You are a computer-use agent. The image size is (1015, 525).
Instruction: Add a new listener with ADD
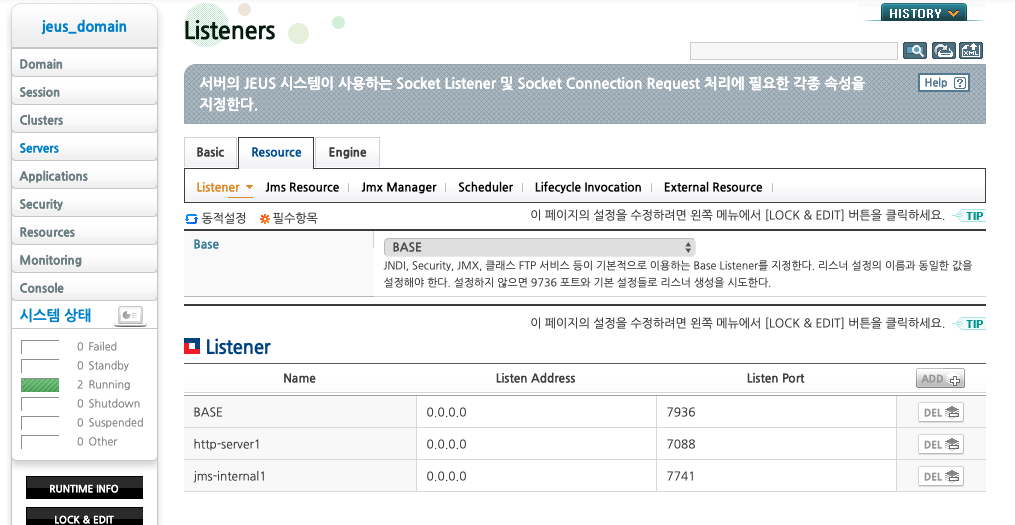pyautogui.click(x=941, y=379)
